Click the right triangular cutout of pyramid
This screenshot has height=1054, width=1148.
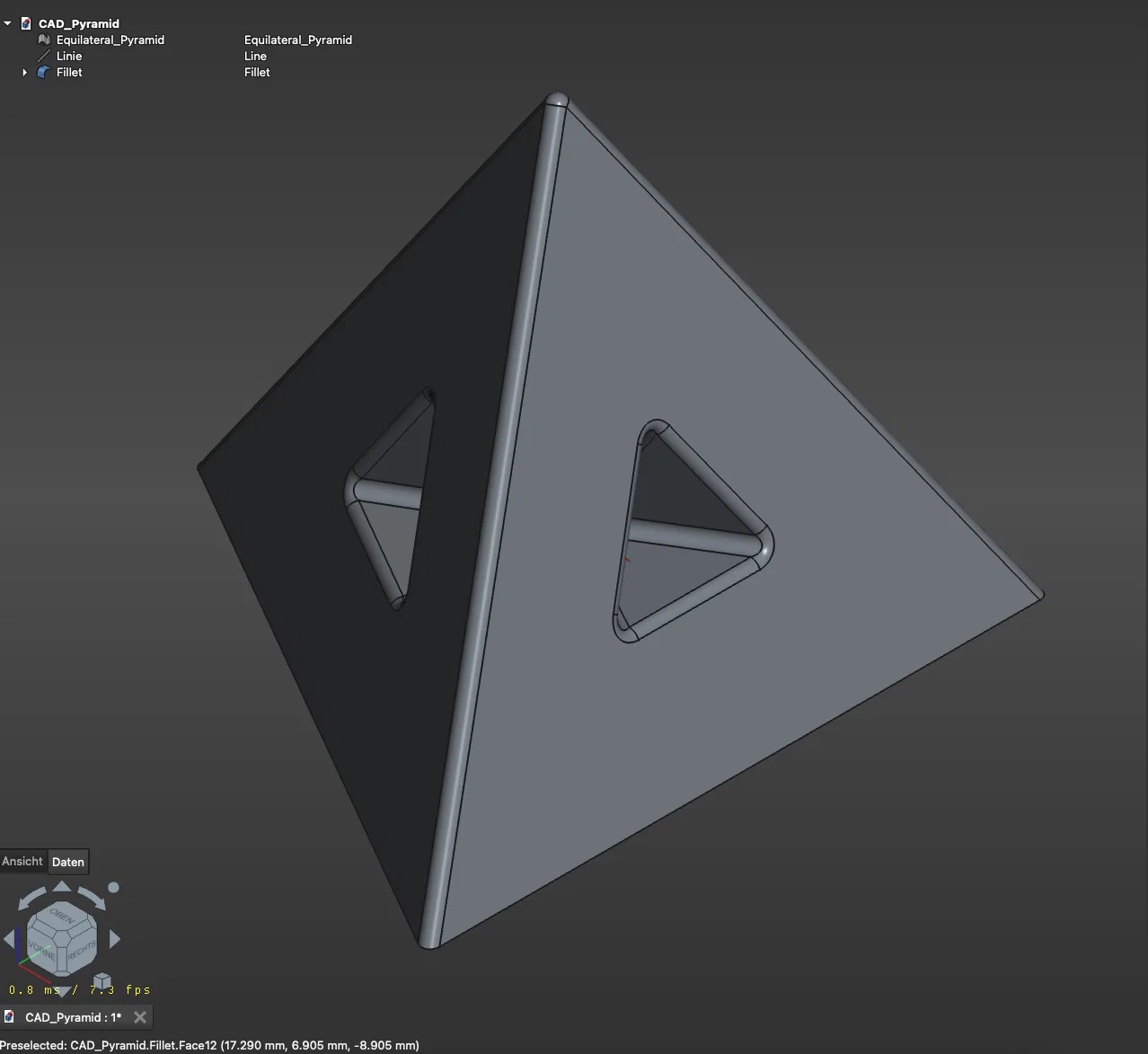(x=693, y=531)
